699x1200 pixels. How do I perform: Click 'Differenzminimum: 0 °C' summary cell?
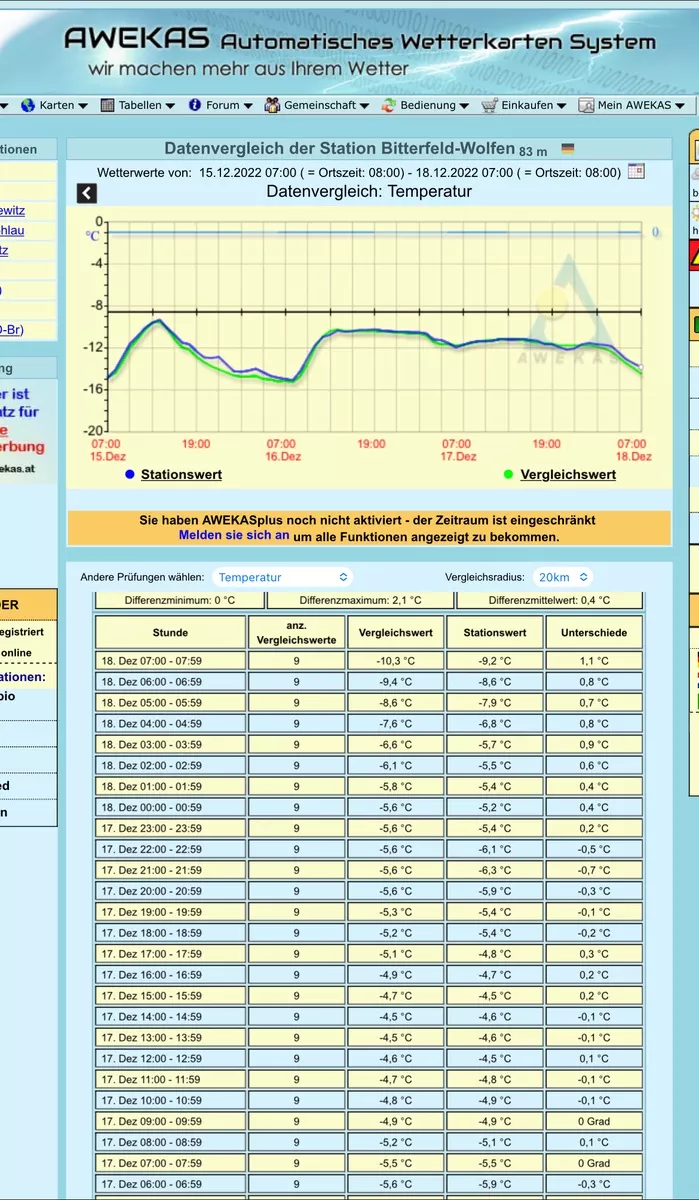tap(180, 600)
